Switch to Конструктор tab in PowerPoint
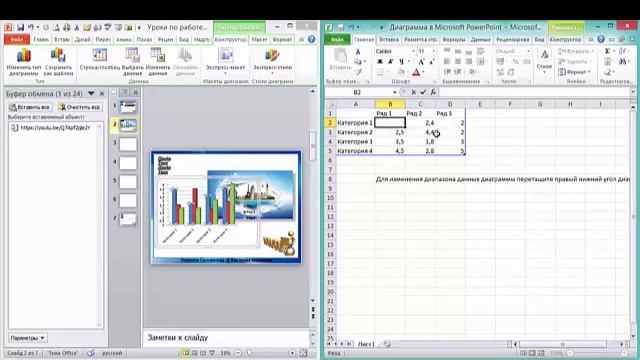 [230, 40]
